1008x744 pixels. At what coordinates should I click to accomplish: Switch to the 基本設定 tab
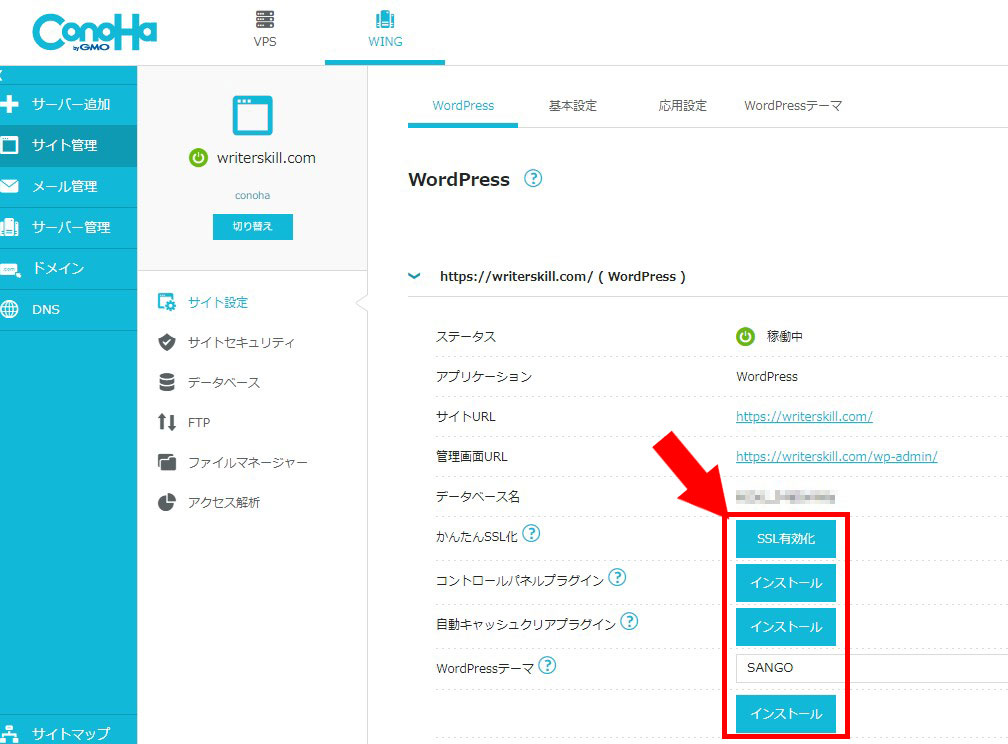point(573,105)
